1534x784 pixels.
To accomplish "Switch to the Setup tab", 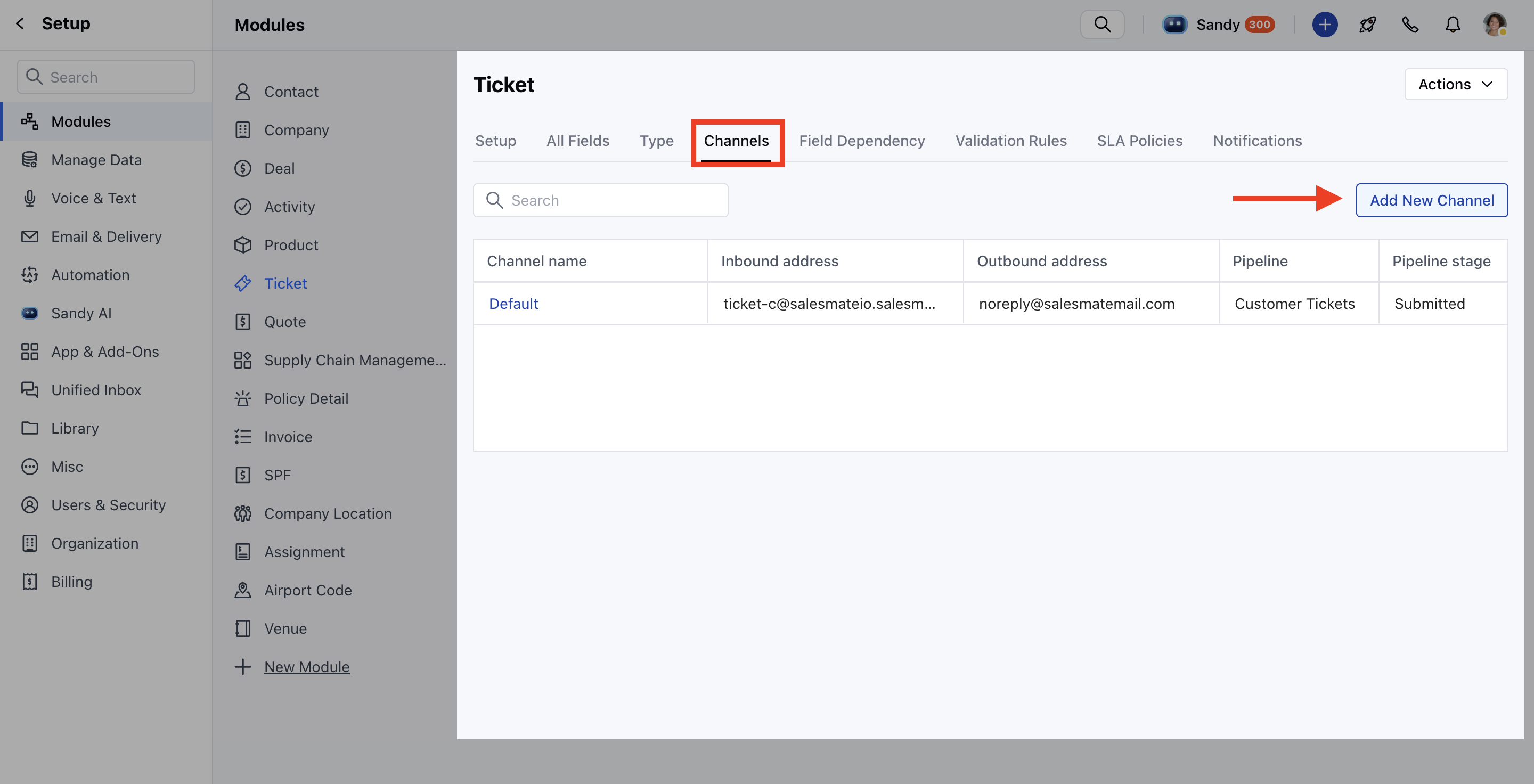I will (x=495, y=141).
